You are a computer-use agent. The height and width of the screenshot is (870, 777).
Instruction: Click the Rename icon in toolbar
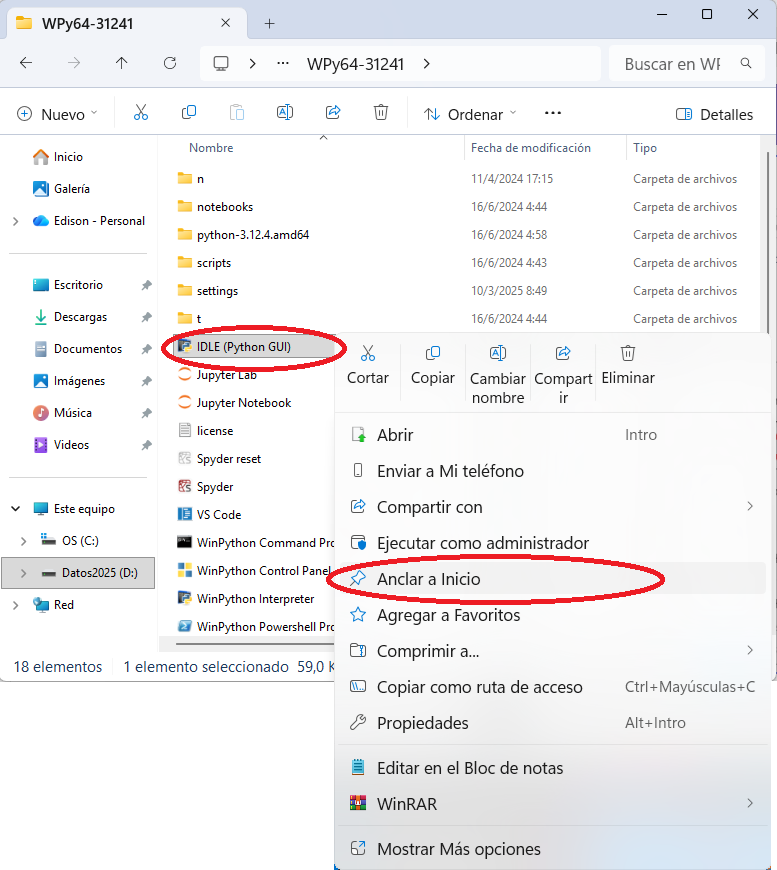click(285, 113)
